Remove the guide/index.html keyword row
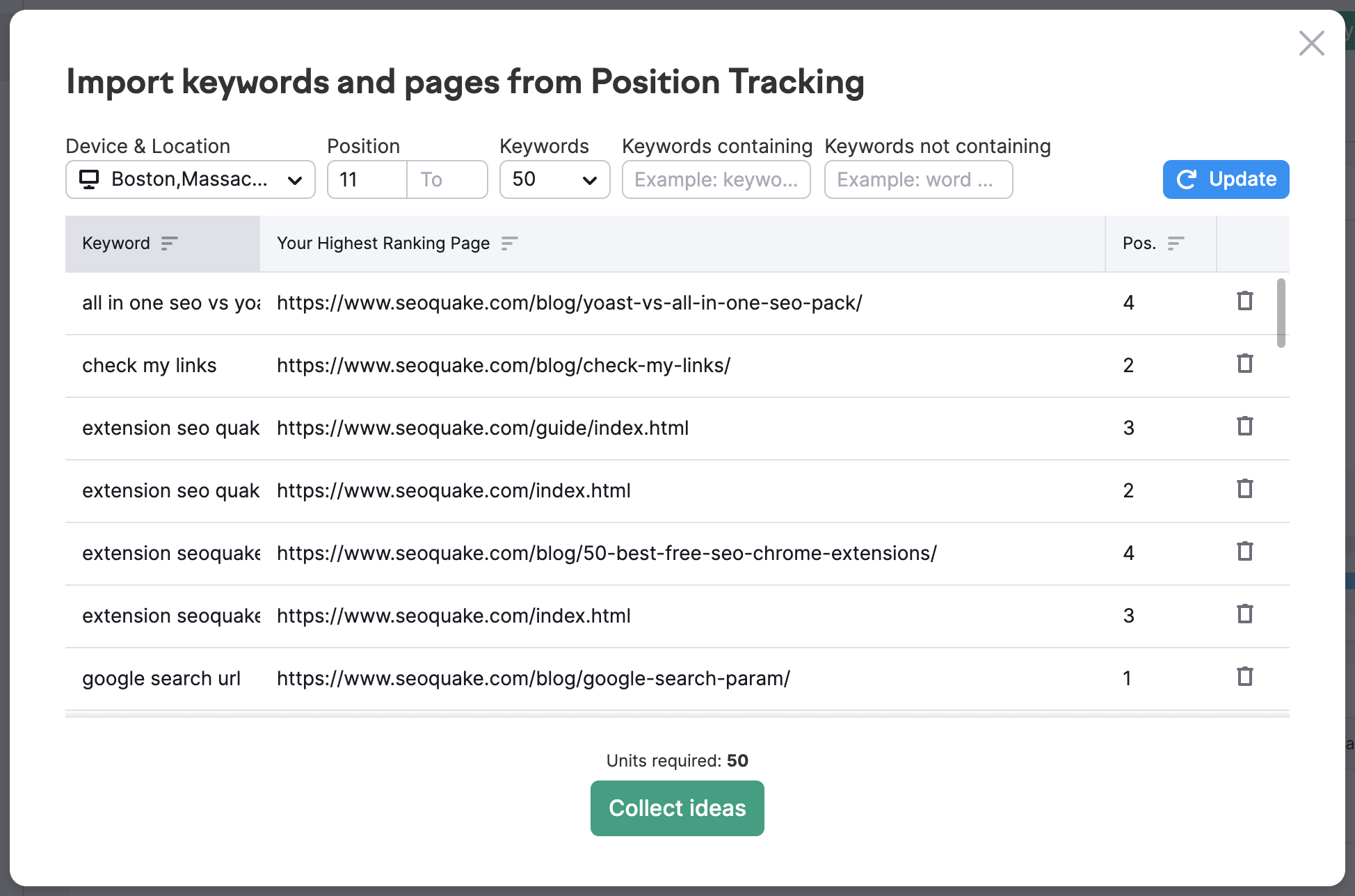Viewport: 1355px width, 896px height. point(1244,426)
